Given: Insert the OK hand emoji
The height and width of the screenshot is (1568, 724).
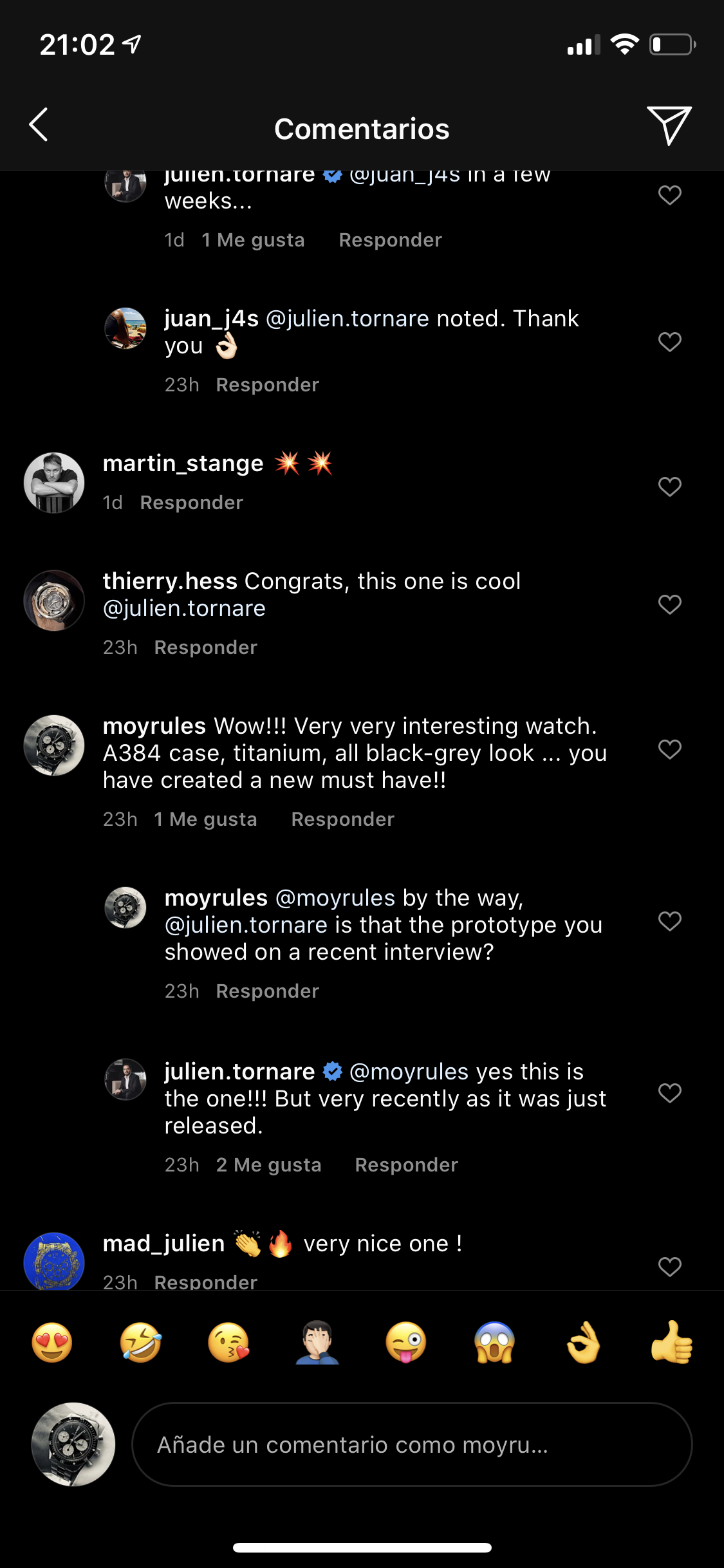Looking at the screenshot, I should [583, 1343].
